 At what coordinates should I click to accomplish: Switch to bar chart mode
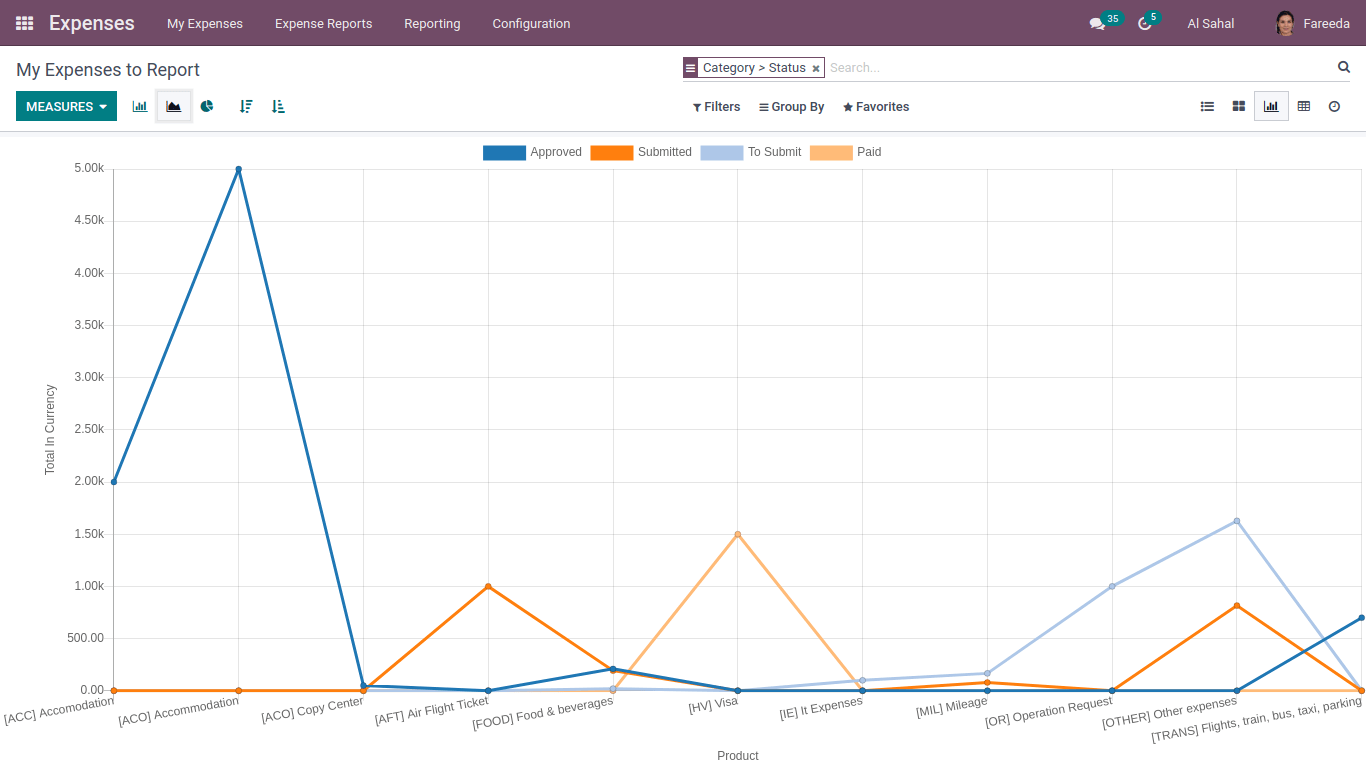pos(140,106)
